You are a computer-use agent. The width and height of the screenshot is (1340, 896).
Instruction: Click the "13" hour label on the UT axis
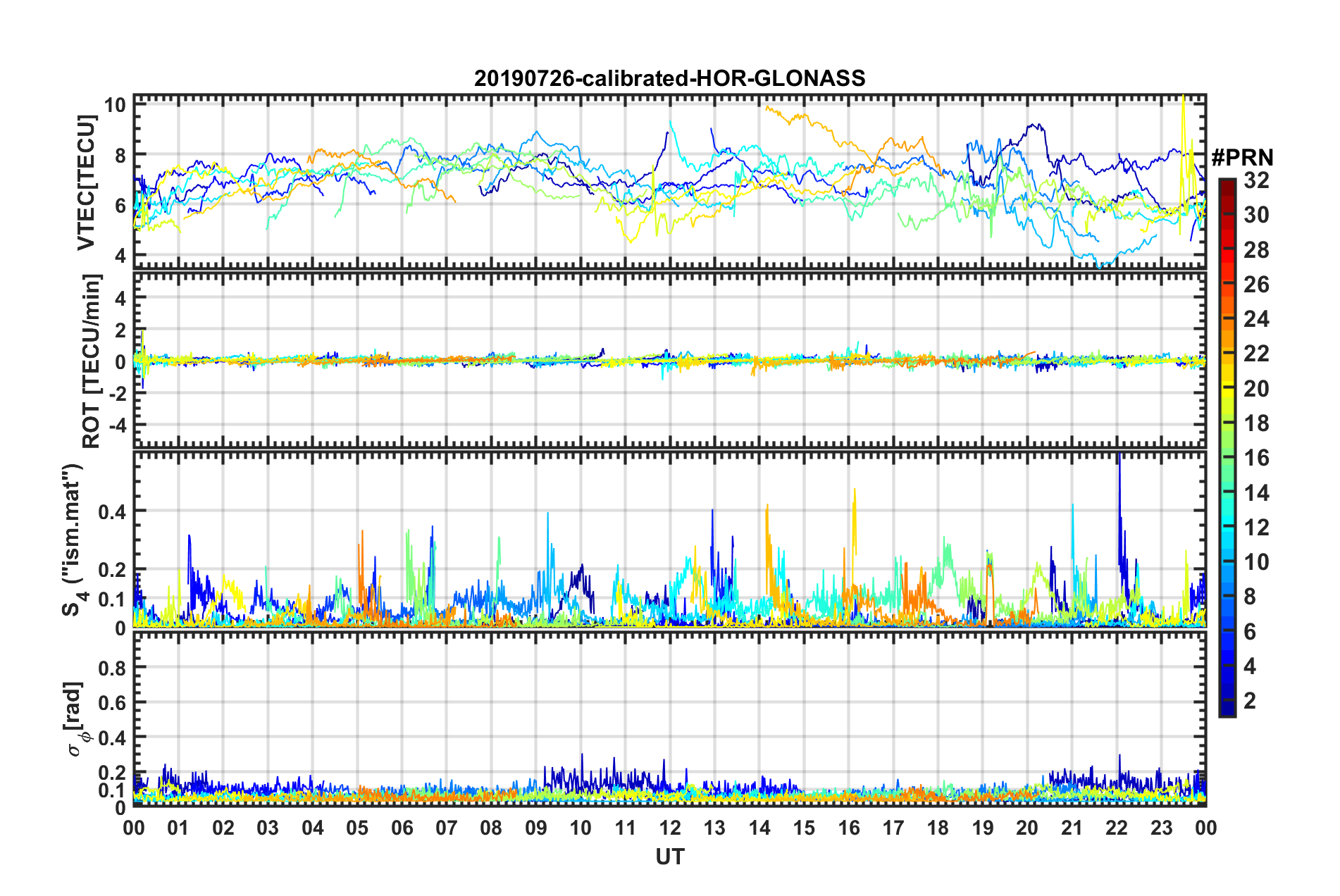click(x=714, y=828)
